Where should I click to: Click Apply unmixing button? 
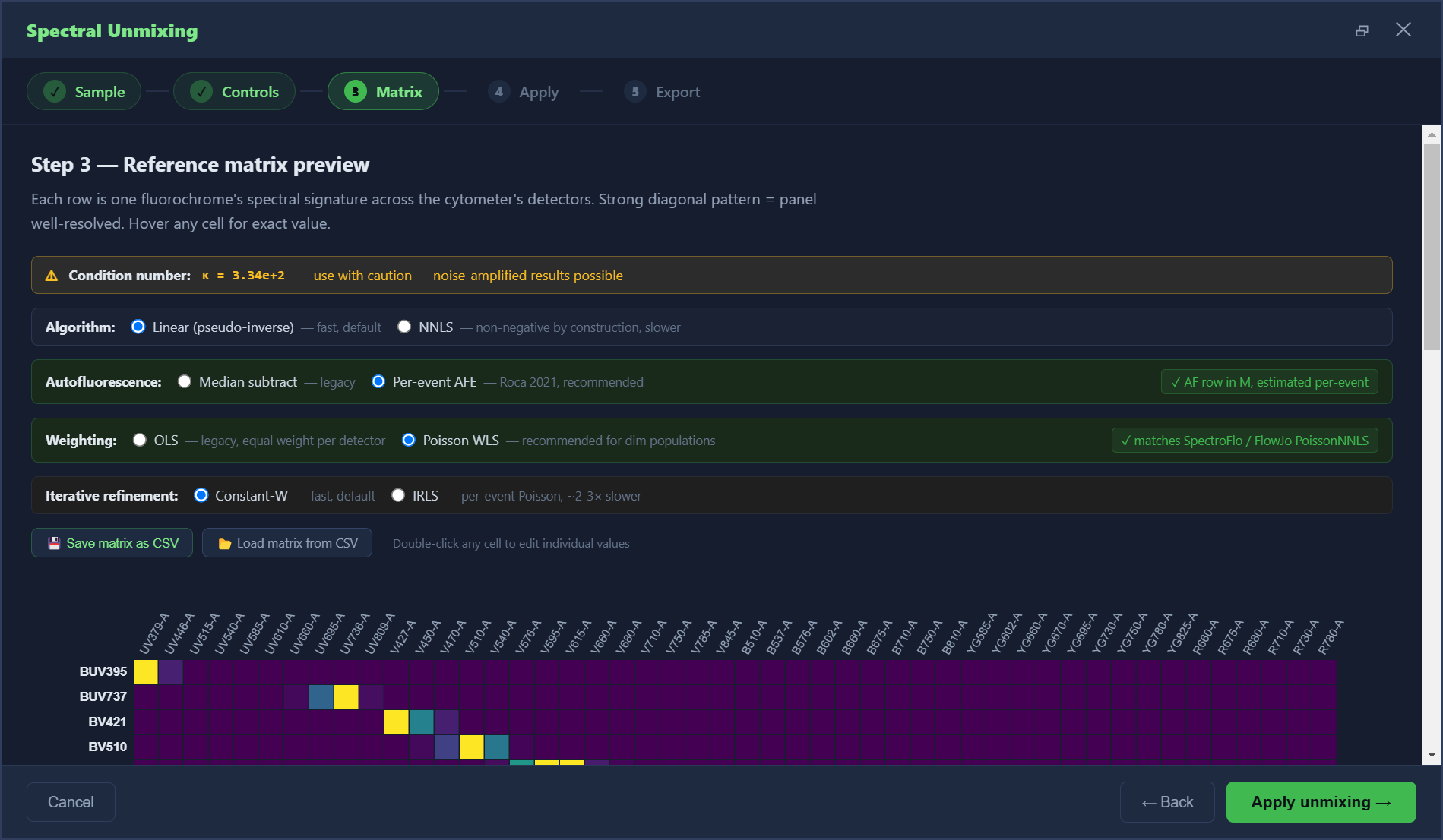(x=1321, y=802)
